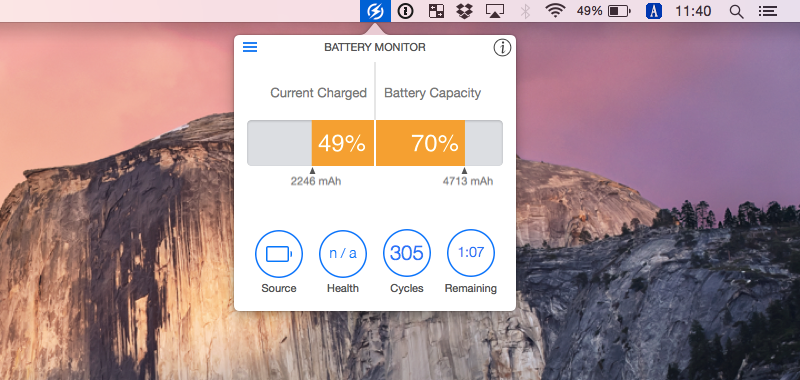Click the 4713 mAh value
Viewport: 800px width, 380px height.
coord(468,181)
